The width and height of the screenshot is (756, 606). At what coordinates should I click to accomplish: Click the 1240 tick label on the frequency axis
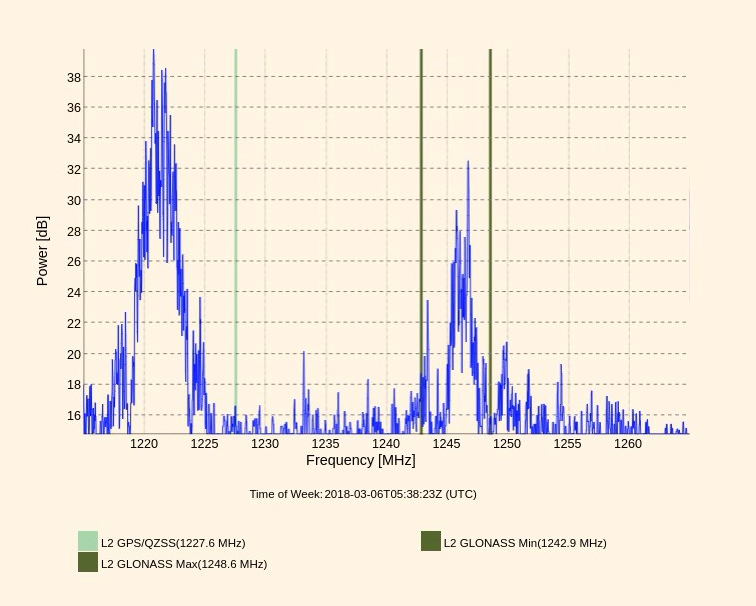click(386, 443)
